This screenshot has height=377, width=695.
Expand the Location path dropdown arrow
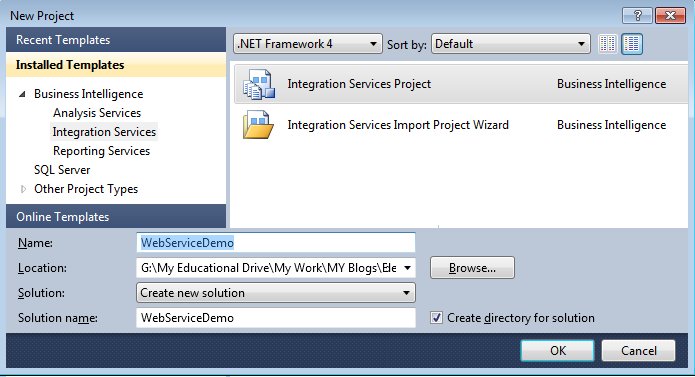coord(407,268)
